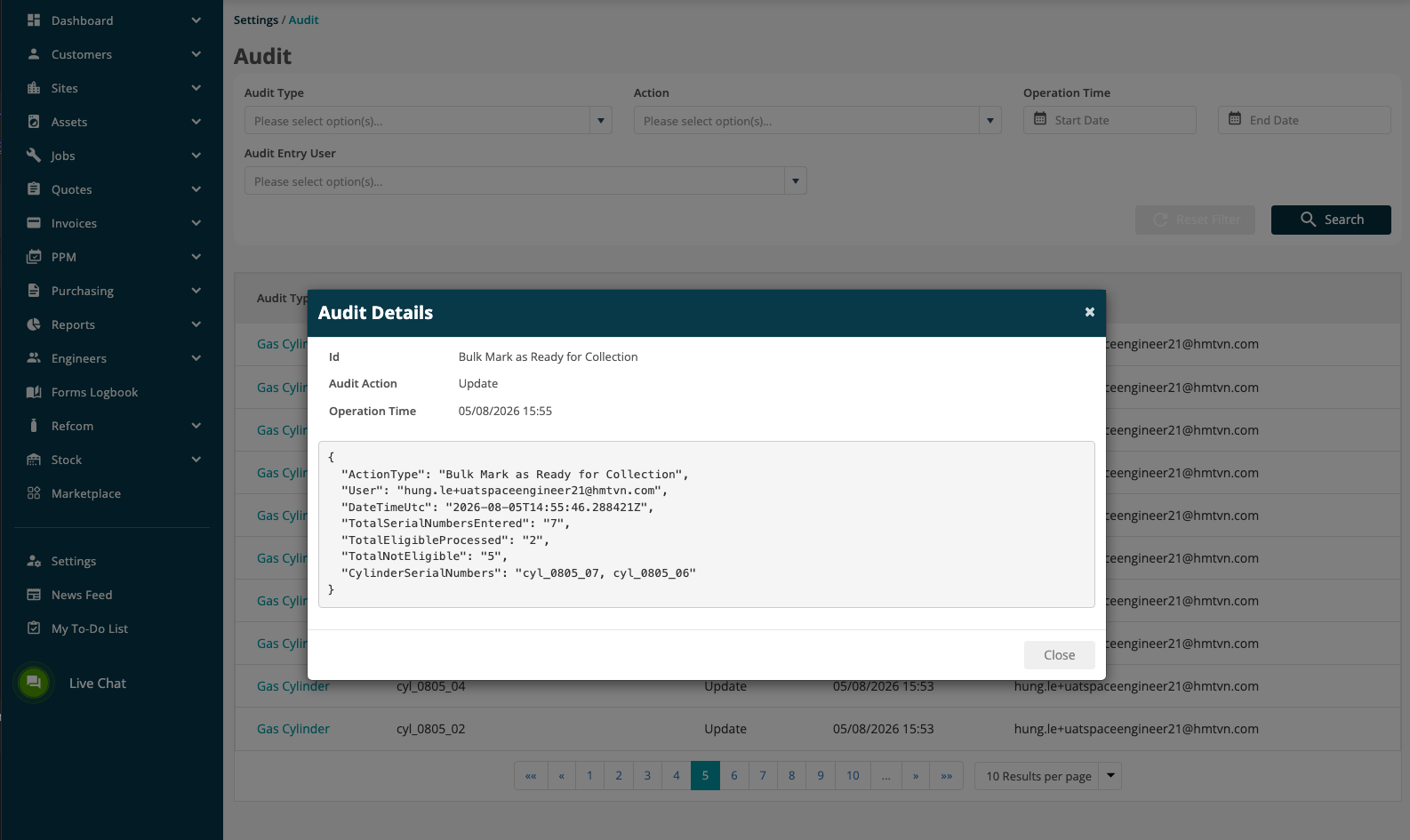Open the Audit Type dropdown arrow
The width and height of the screenshot is (1410, 840).
coord(601,120)
